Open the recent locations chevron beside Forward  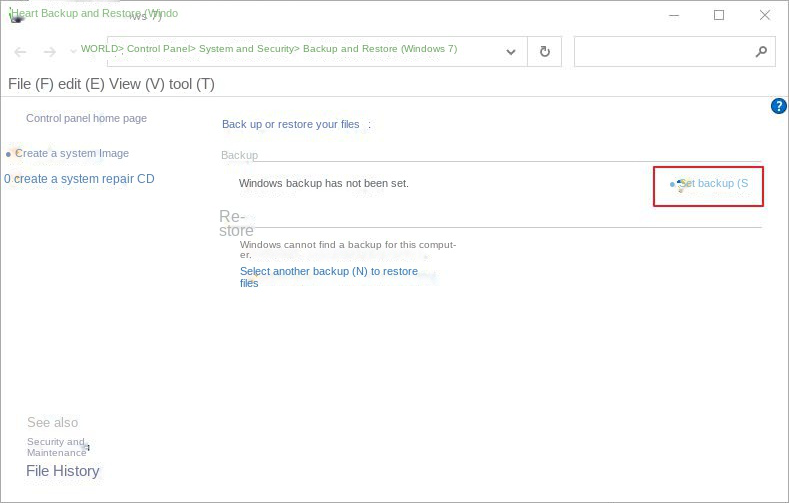coord(73,52)
